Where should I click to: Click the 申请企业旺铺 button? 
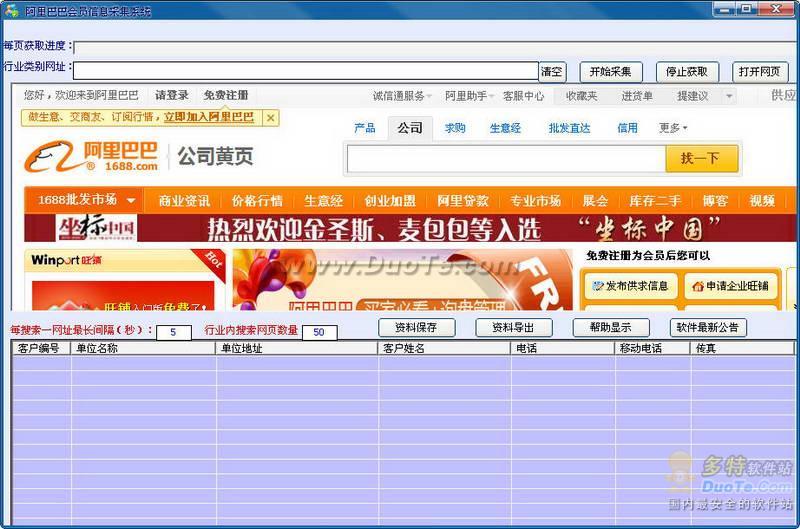coord(731,286)
